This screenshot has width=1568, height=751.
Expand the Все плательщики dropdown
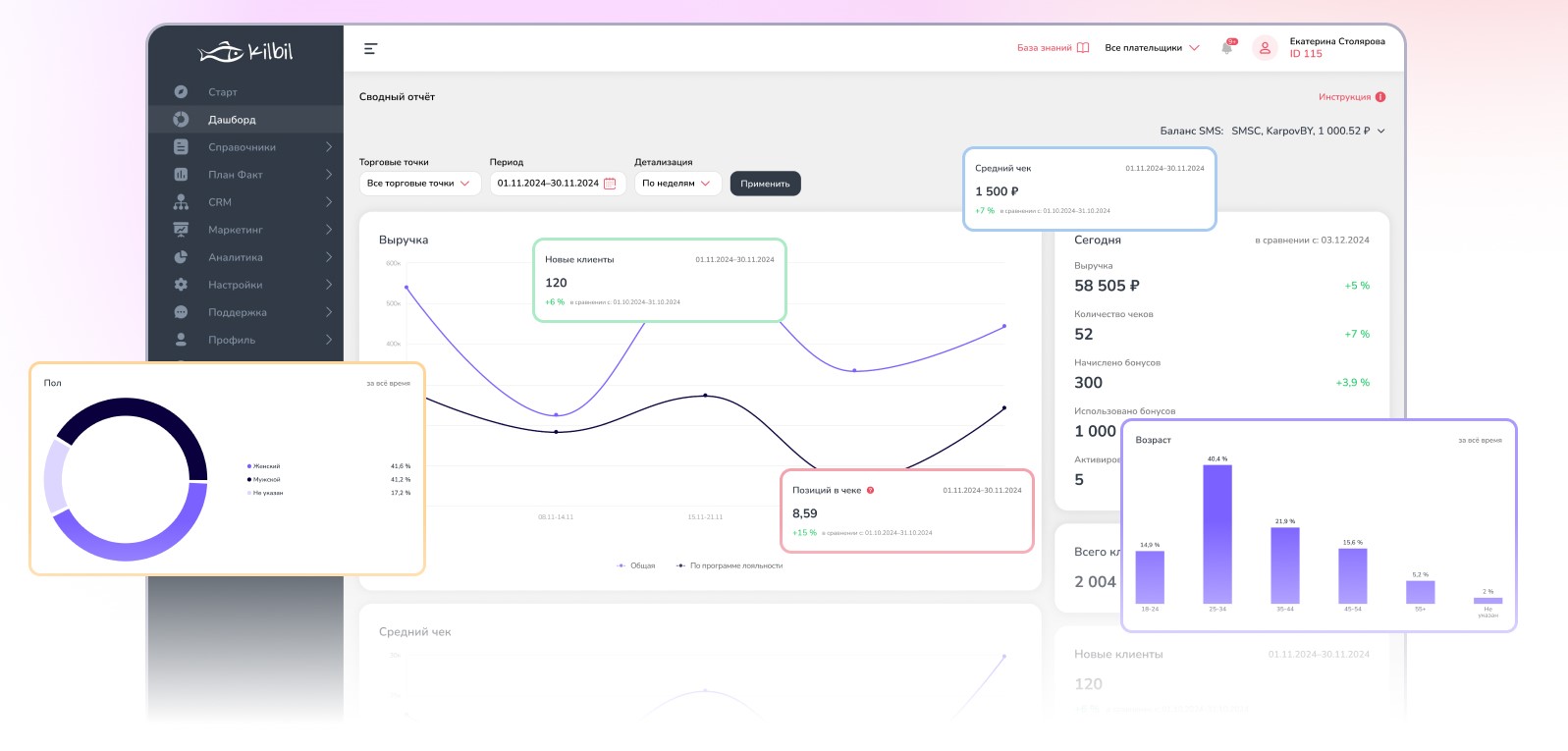pyautogui.click(x=1152, y=47)
